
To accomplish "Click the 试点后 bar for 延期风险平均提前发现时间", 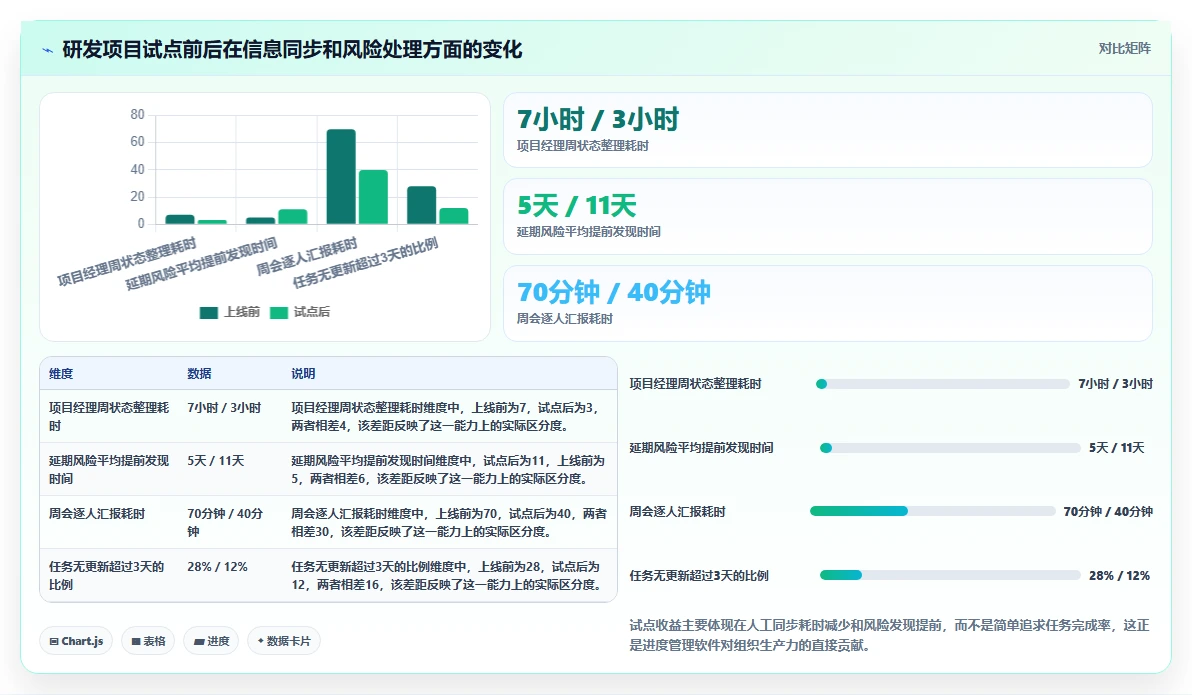I will (293, 217).
